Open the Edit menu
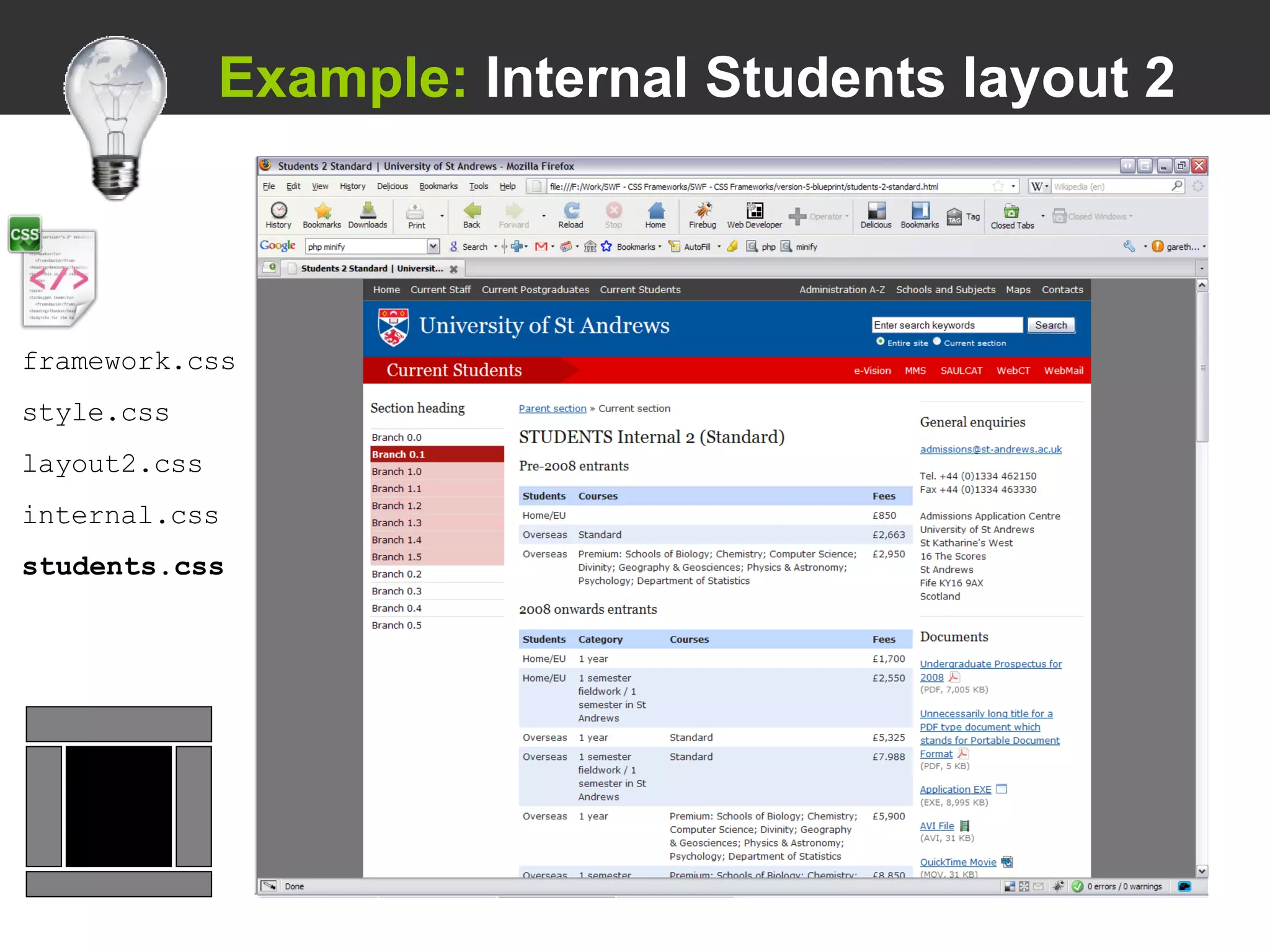The image size is (1270, 952). [293, 187]
